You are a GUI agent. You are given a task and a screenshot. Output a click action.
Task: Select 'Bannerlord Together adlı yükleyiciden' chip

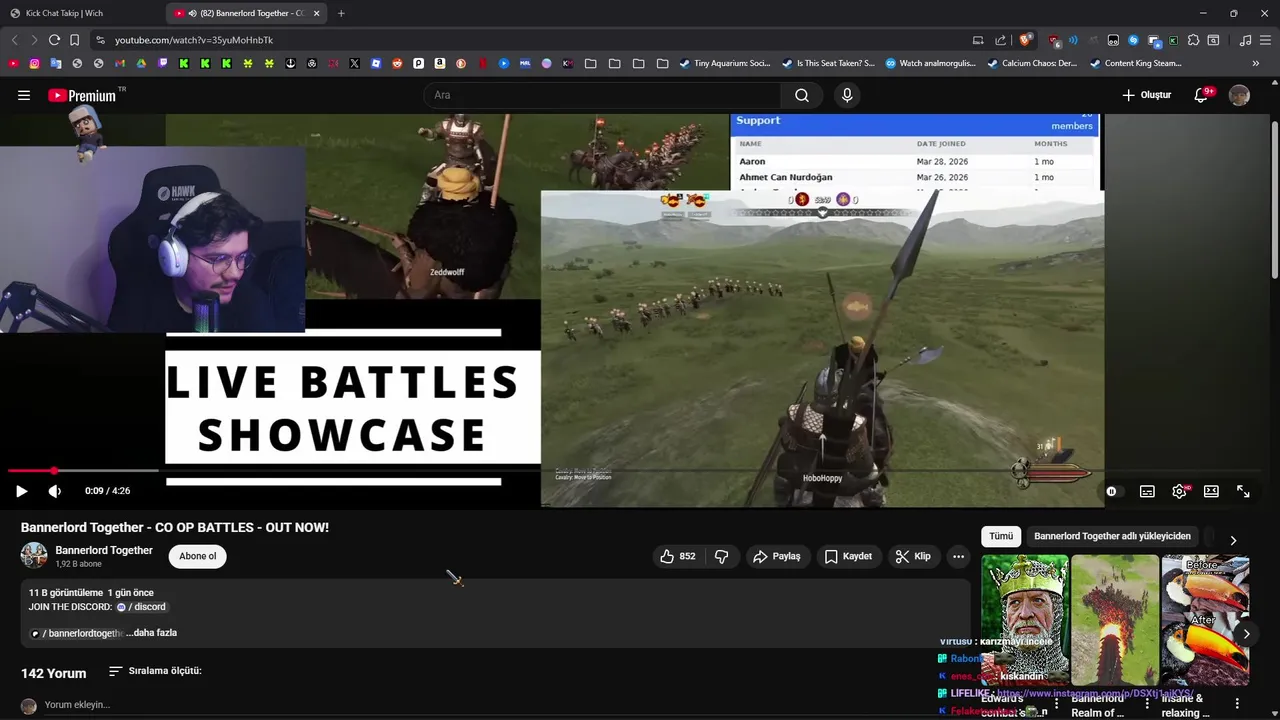[x=1112, y=536]
